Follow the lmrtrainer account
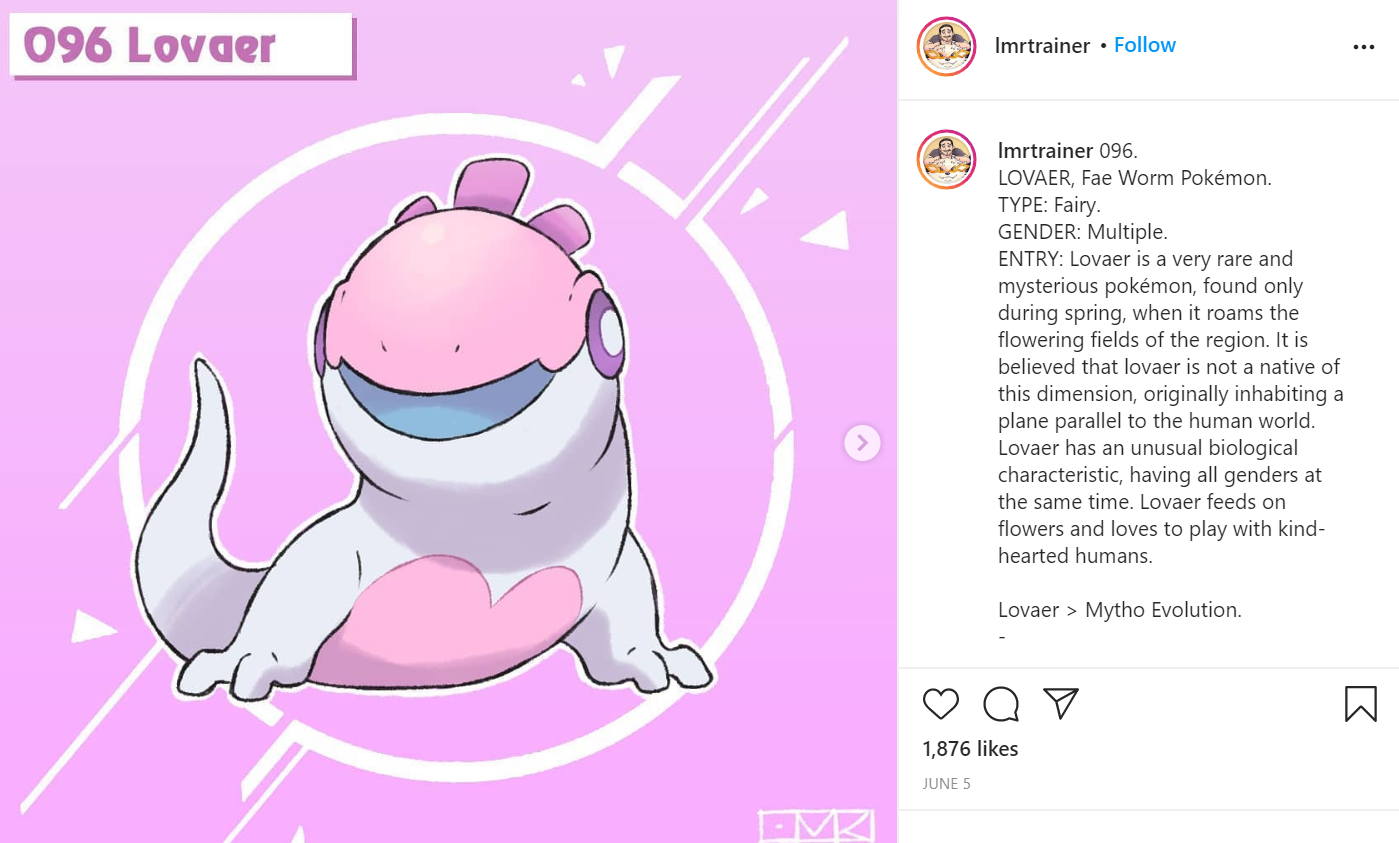 click(x=1145, y=45)
